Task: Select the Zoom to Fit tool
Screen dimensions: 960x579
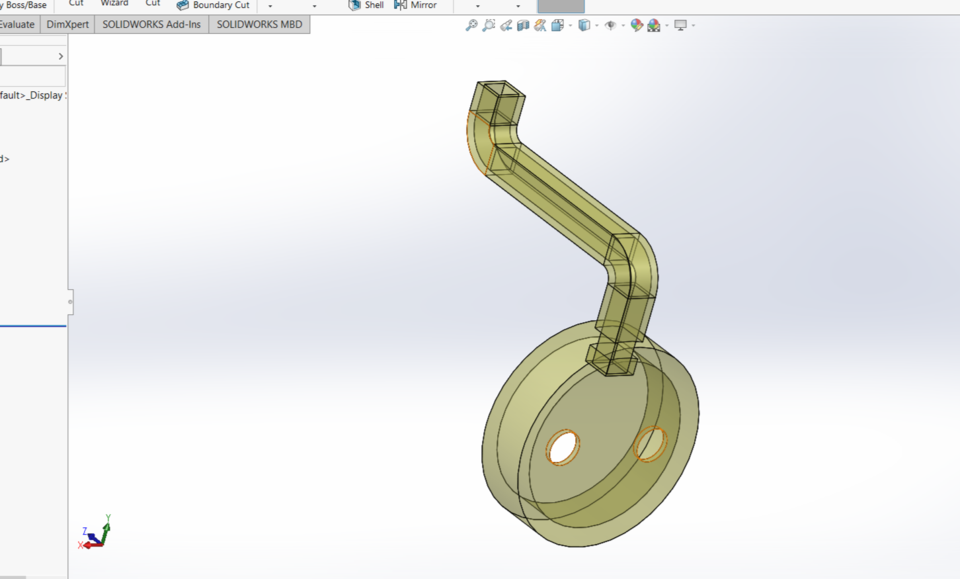Action: (471, 24)
